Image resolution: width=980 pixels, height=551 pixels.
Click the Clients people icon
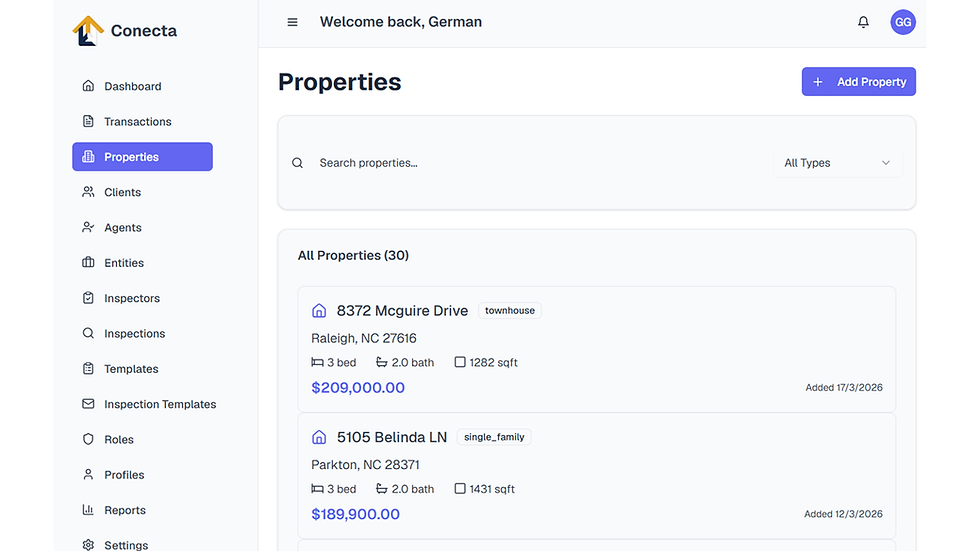(88, 192)
